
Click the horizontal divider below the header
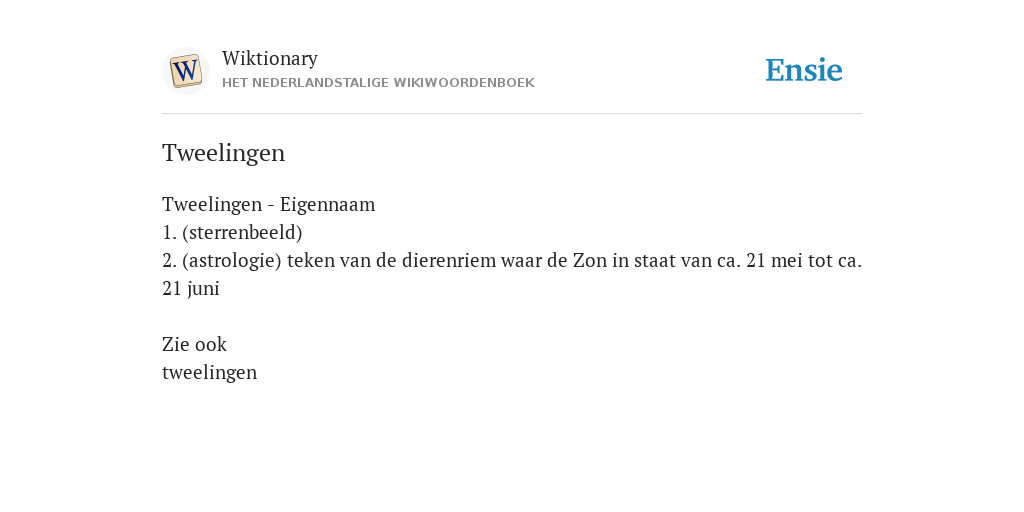coord(512,114)
